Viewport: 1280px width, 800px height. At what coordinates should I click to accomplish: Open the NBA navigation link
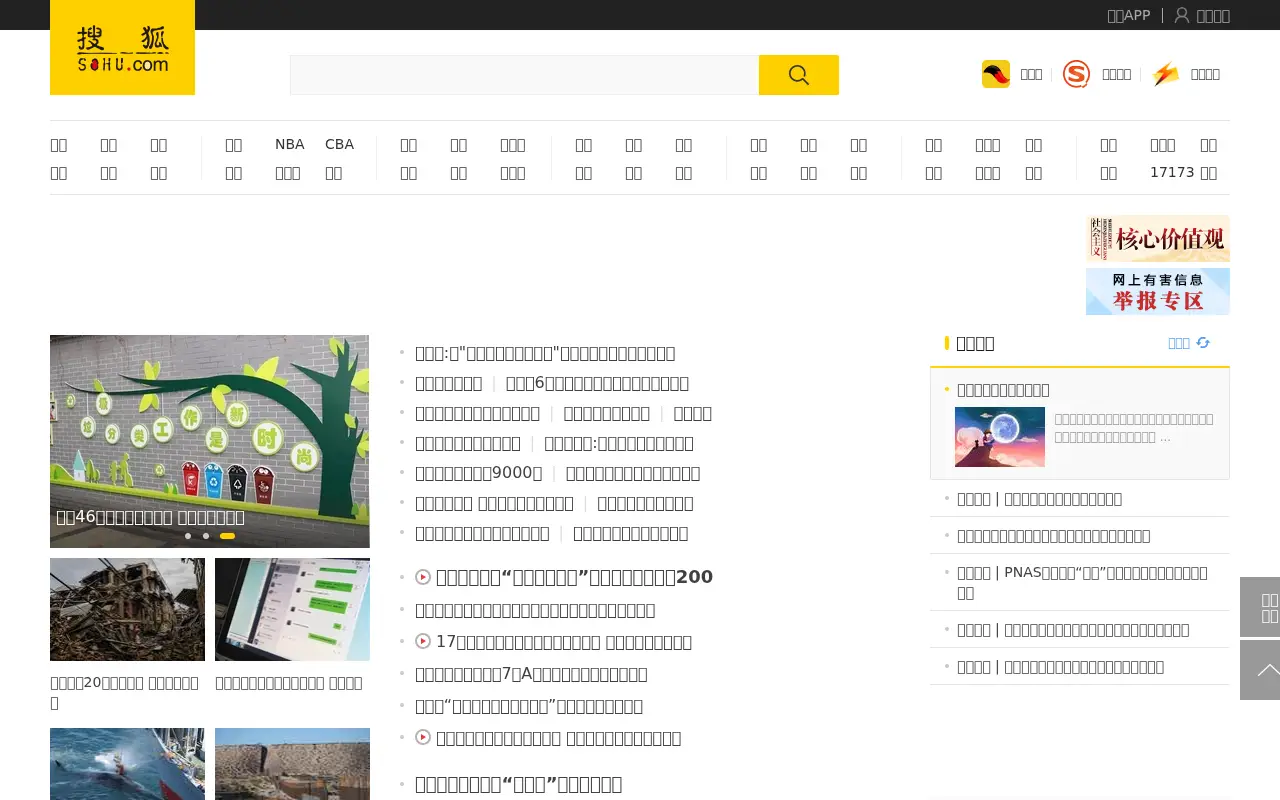click(289, 144)
